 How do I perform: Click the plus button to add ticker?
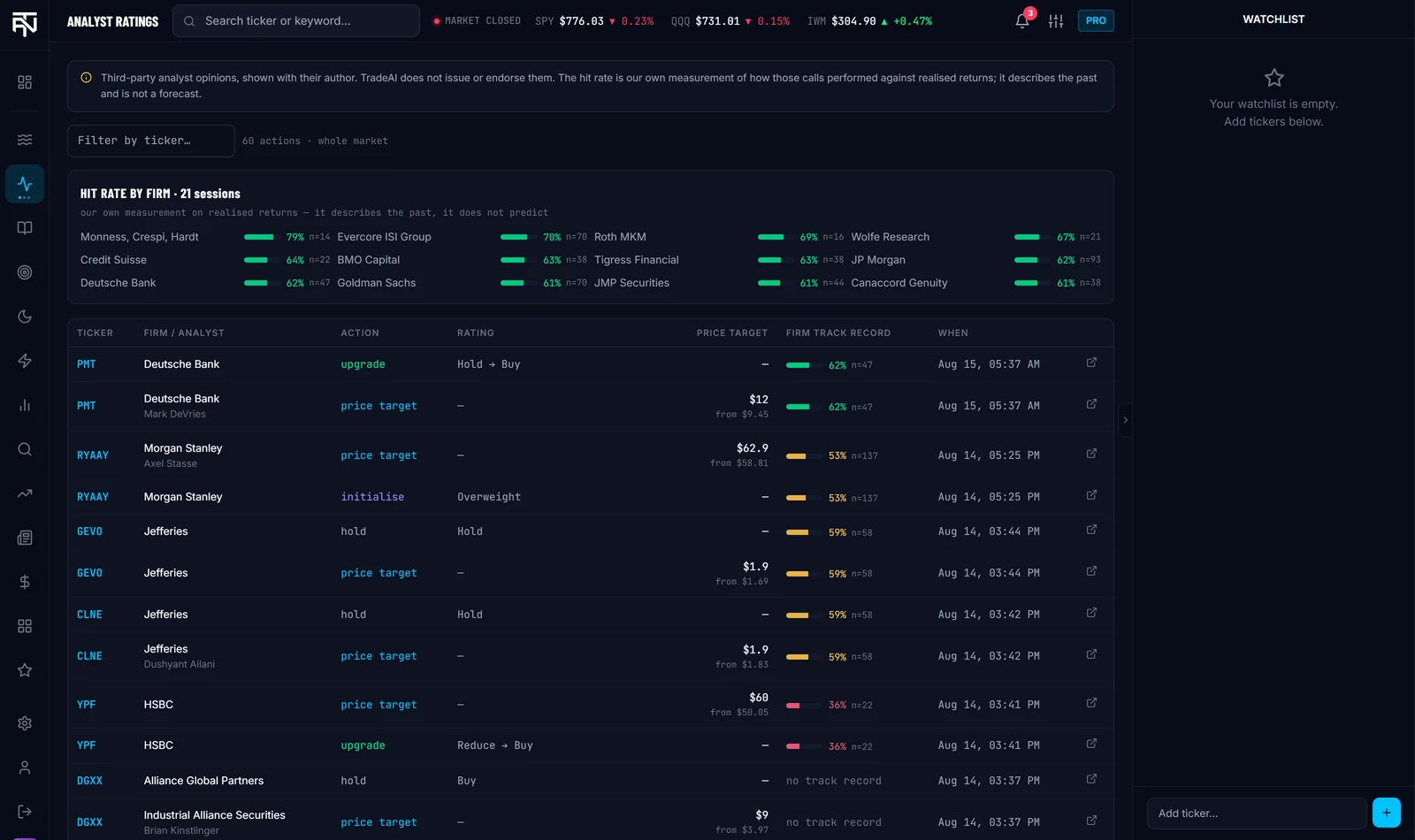[1386, 813]
